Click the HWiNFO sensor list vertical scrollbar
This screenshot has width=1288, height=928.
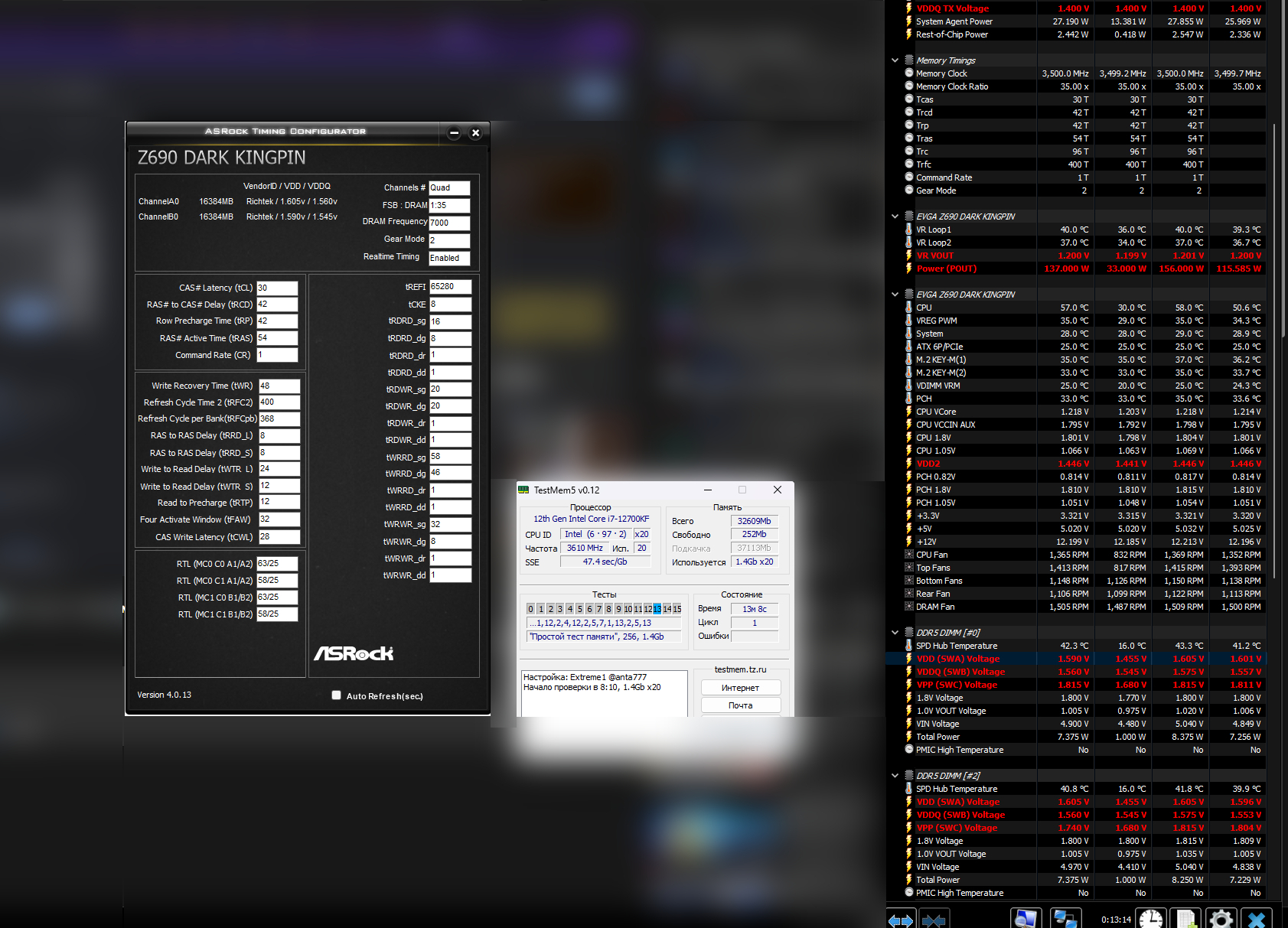coord(1274,352)
